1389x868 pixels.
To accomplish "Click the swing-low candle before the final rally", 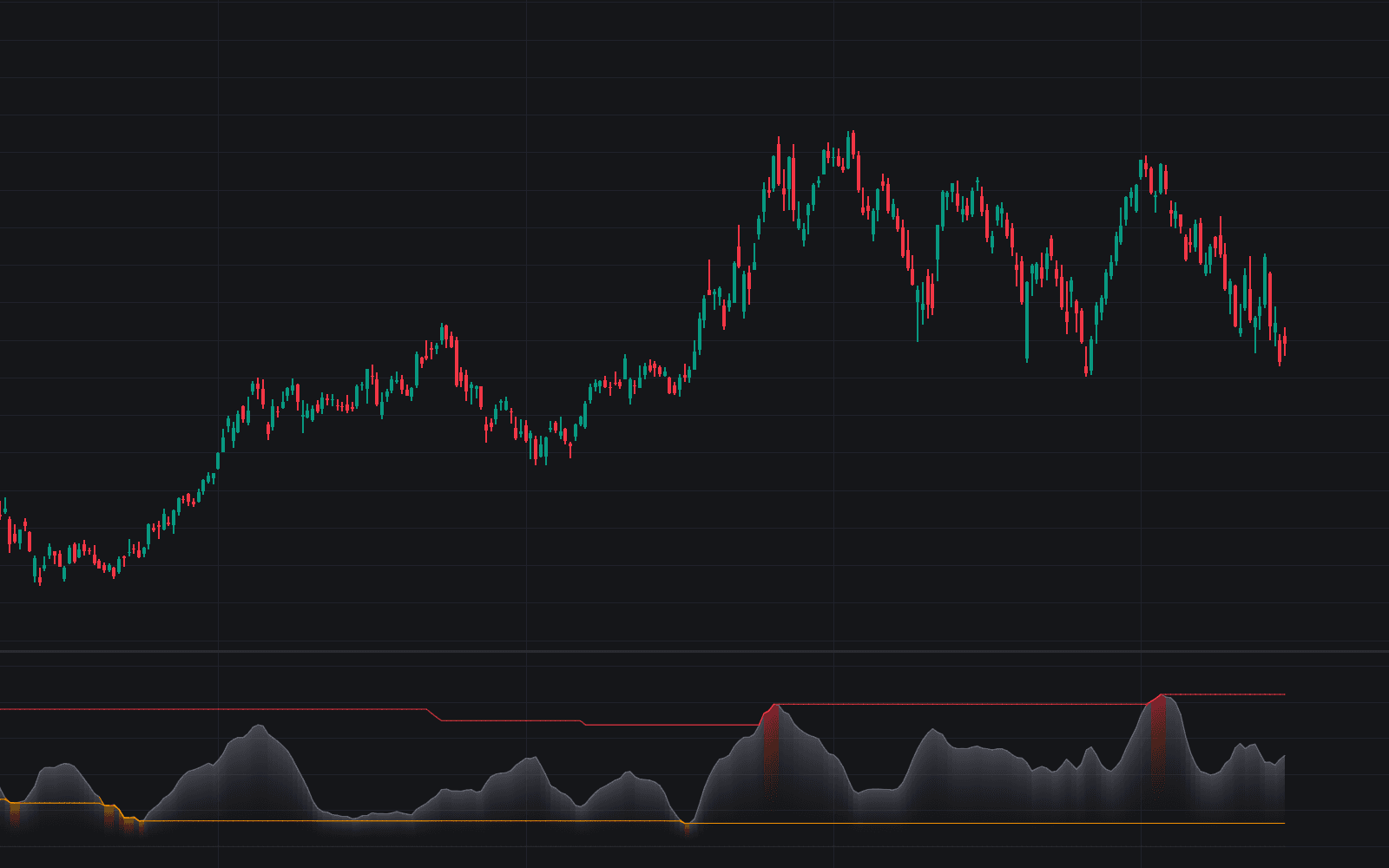I will coord(1087,358).
